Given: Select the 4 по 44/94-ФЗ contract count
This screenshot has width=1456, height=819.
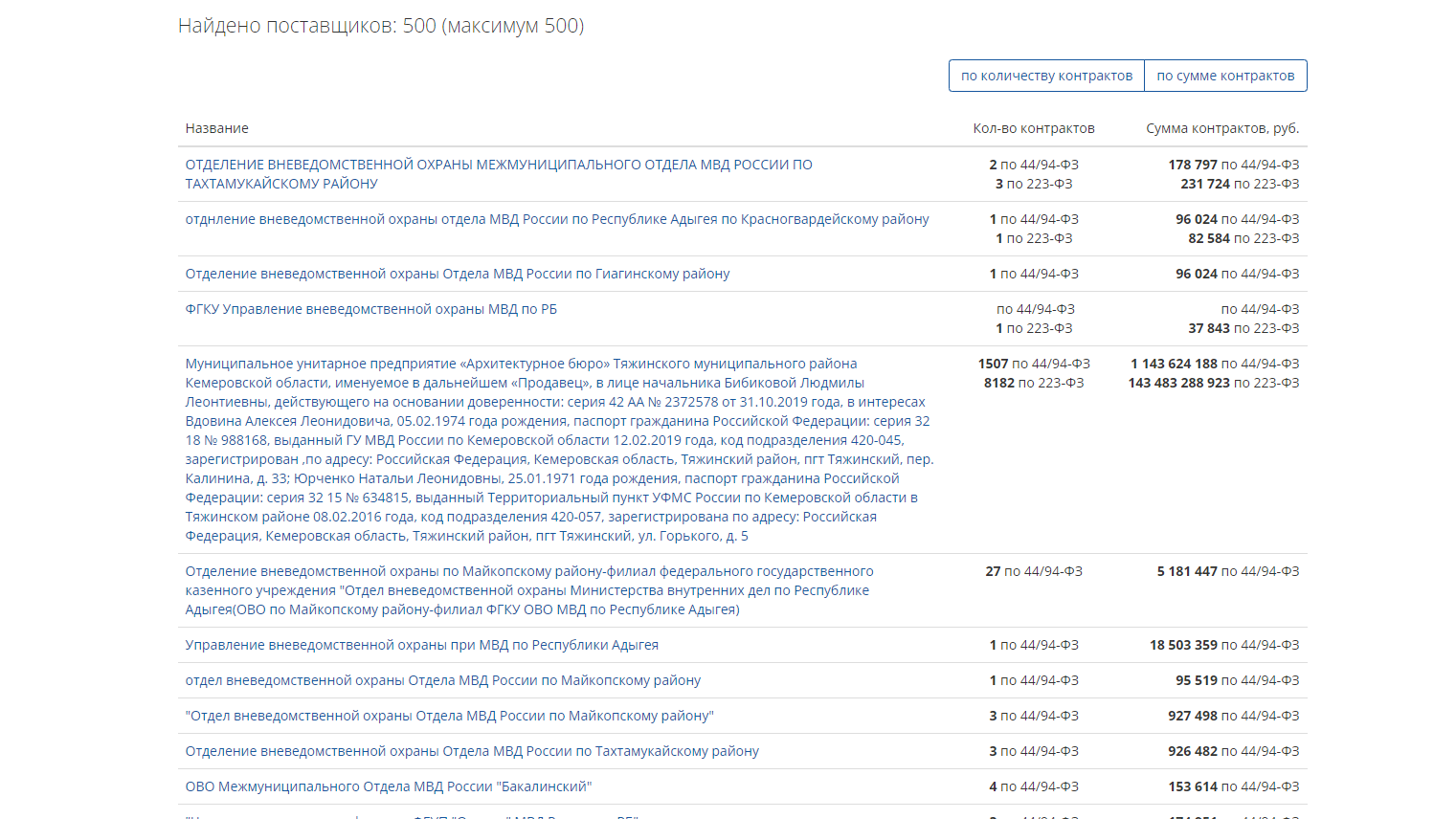Looking at the screenshot, I should pos(1034,786).
